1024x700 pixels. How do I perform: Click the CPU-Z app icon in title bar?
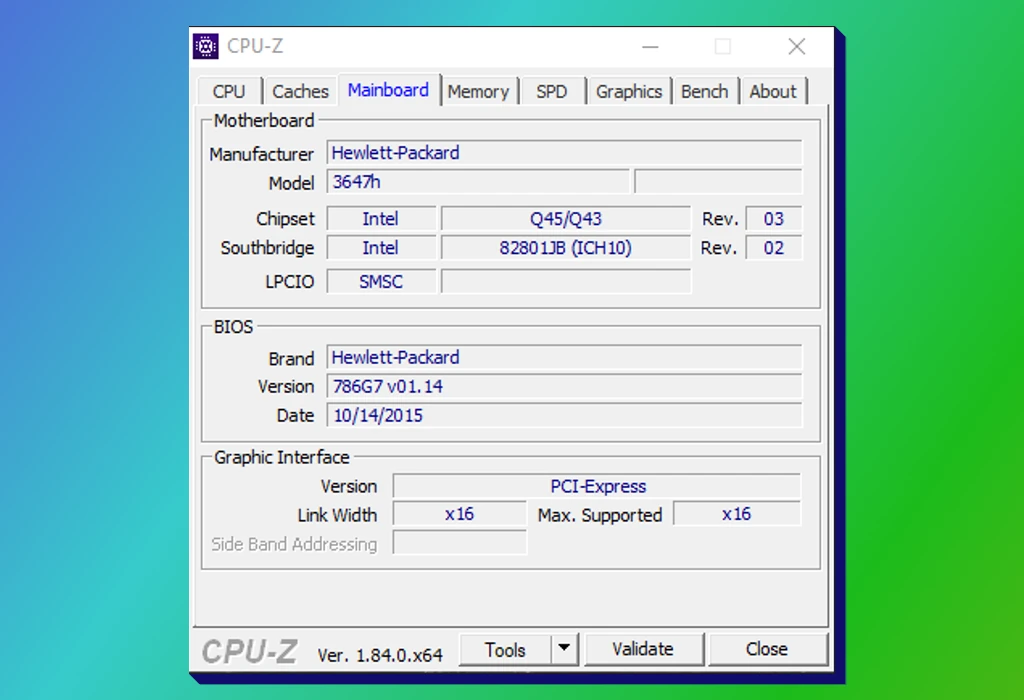pyautogui.click(x=206, y=46)
